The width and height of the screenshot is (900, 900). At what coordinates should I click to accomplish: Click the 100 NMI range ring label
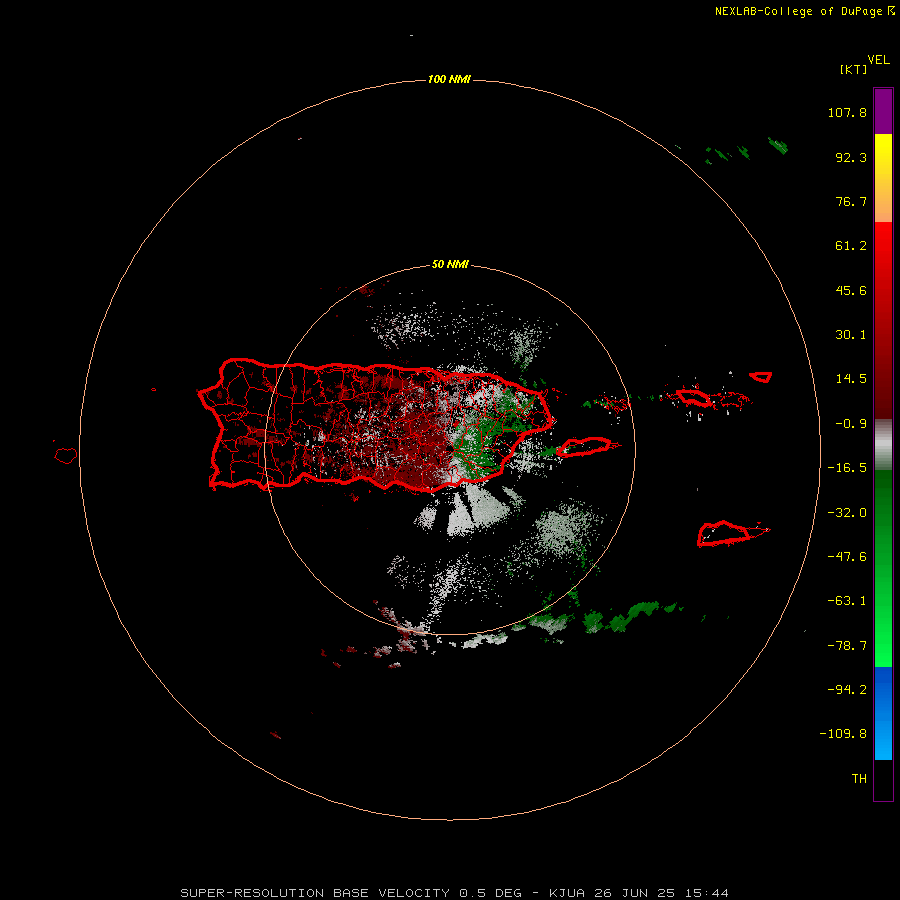tap(449, 79)
